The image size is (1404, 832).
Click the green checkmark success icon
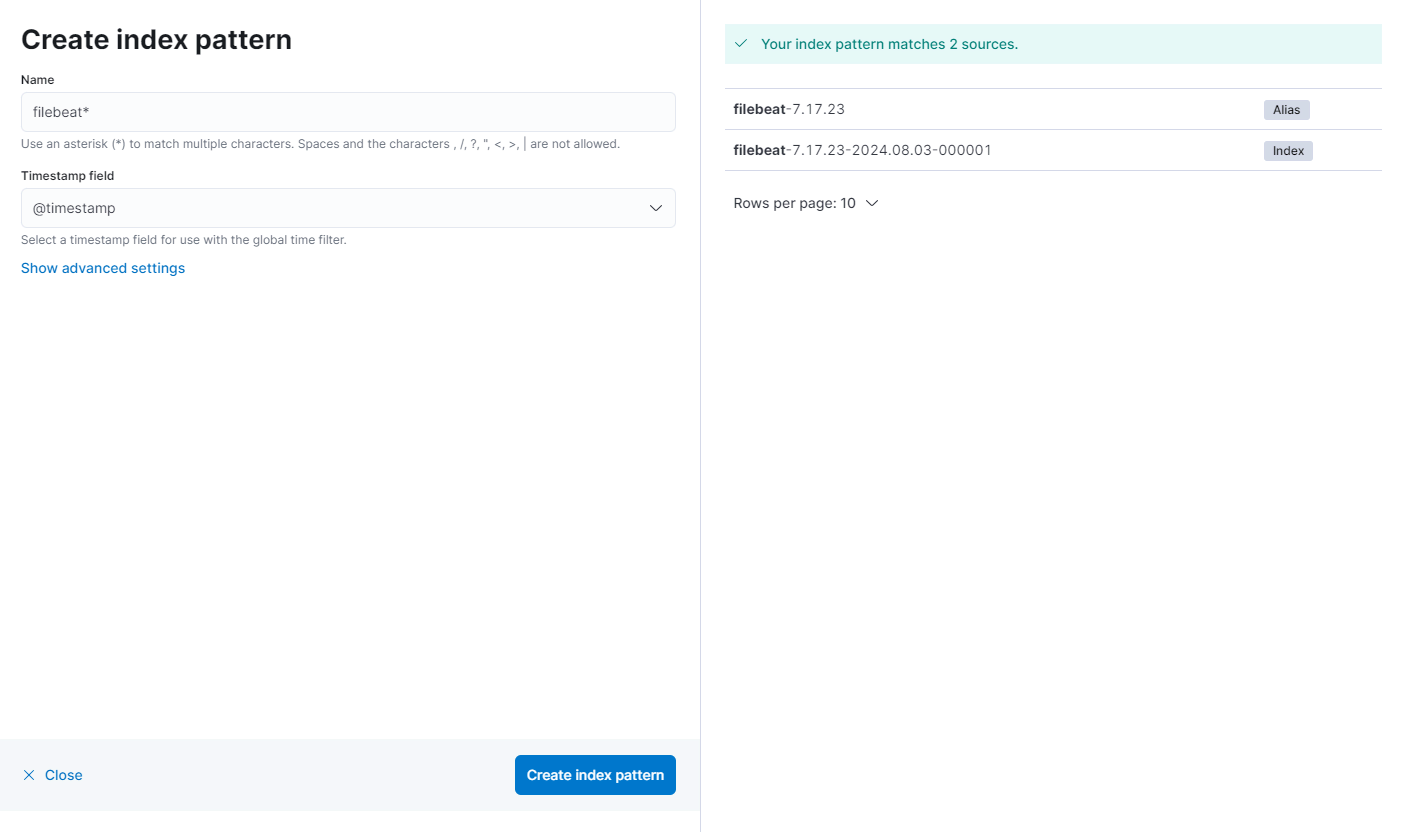coord(741,44)
